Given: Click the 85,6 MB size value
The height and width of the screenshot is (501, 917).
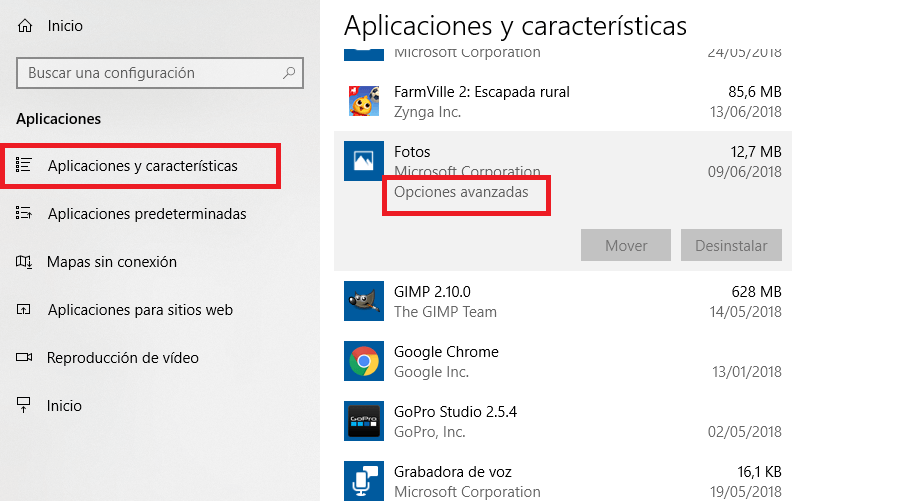Looking at the screenshot, I should click(x=754, y=92).
